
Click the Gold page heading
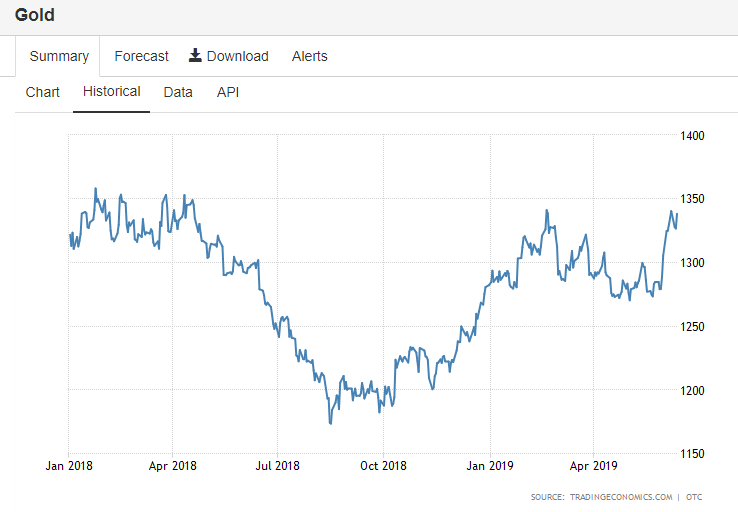pos(34,15)
